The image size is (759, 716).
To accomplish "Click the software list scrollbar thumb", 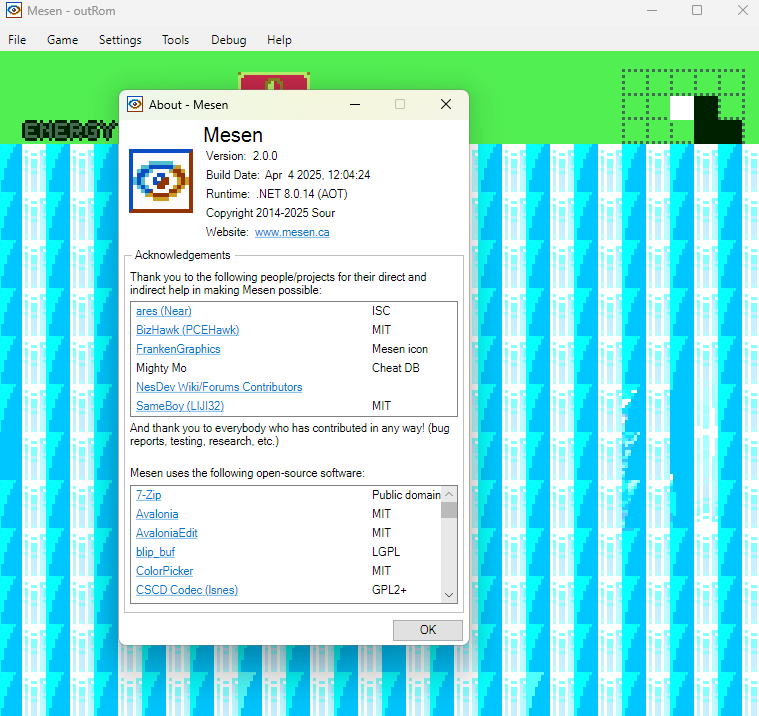I will (x=449, y=510).
